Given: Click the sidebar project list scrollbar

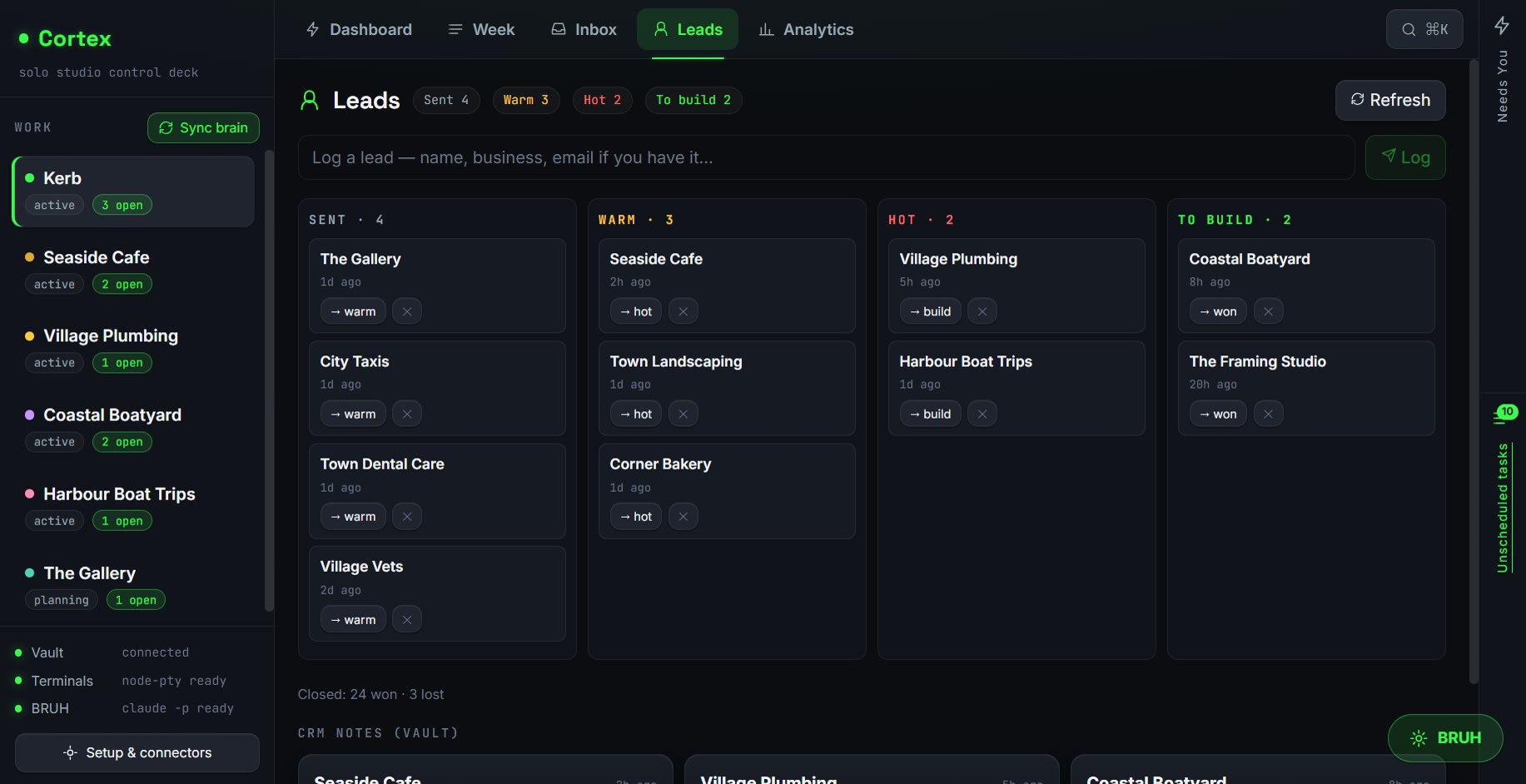Looking at the screenshot, I should [x=268, y=381].
